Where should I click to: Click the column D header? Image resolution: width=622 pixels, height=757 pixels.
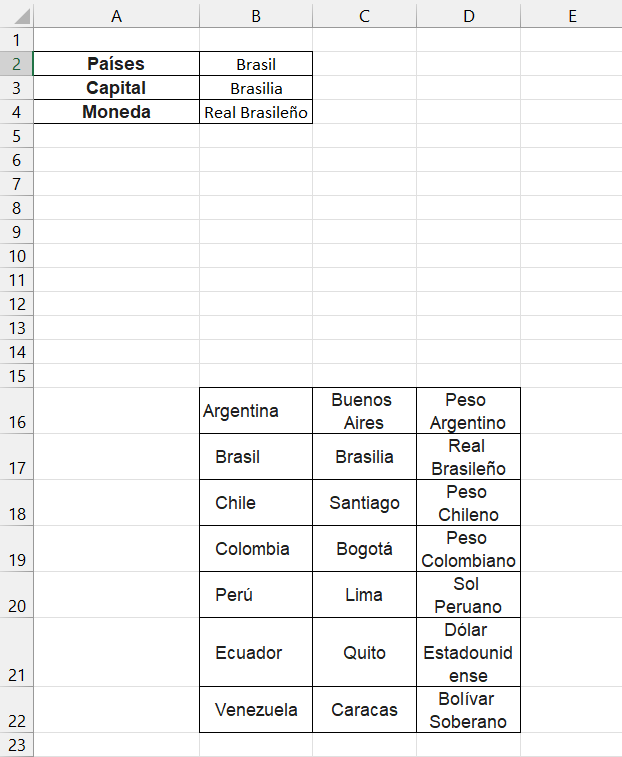tap(468, 15)
